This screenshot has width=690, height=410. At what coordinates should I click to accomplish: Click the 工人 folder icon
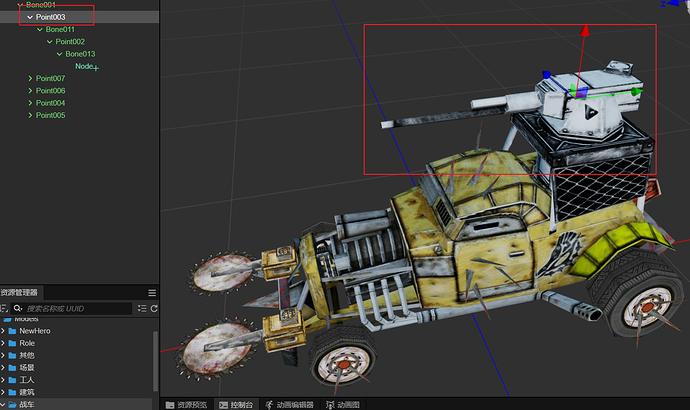12,380
